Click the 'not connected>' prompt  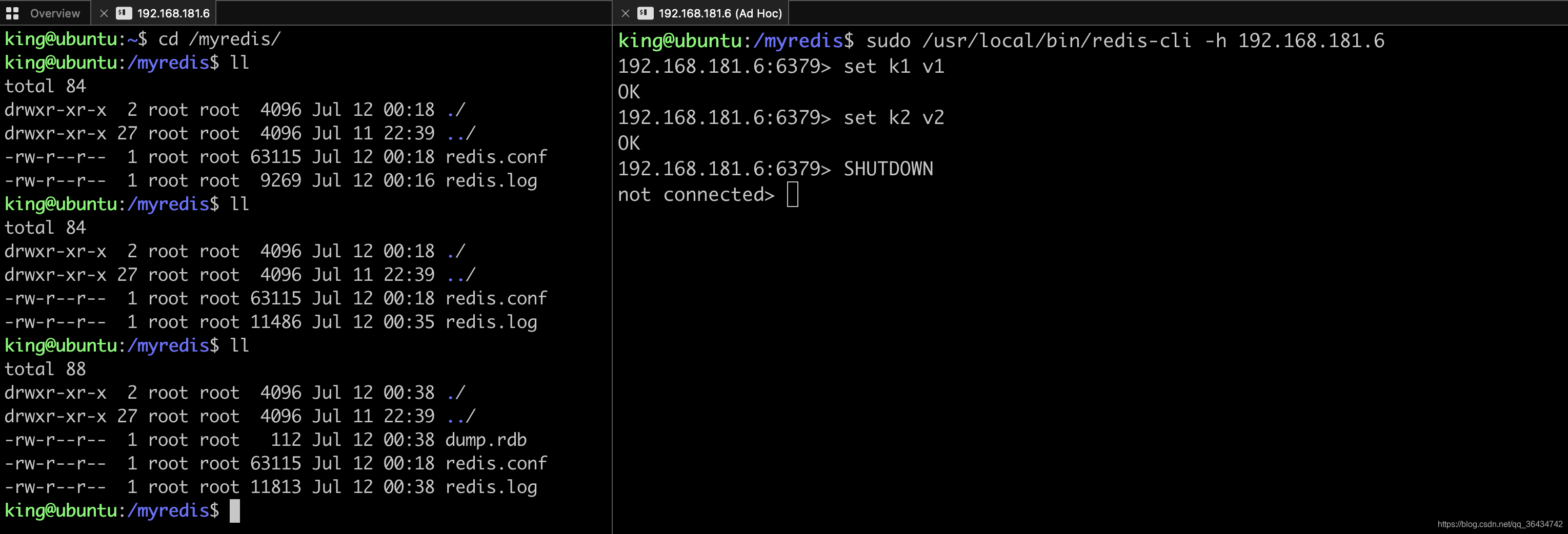pyautogui.click(x=696, y=195)
